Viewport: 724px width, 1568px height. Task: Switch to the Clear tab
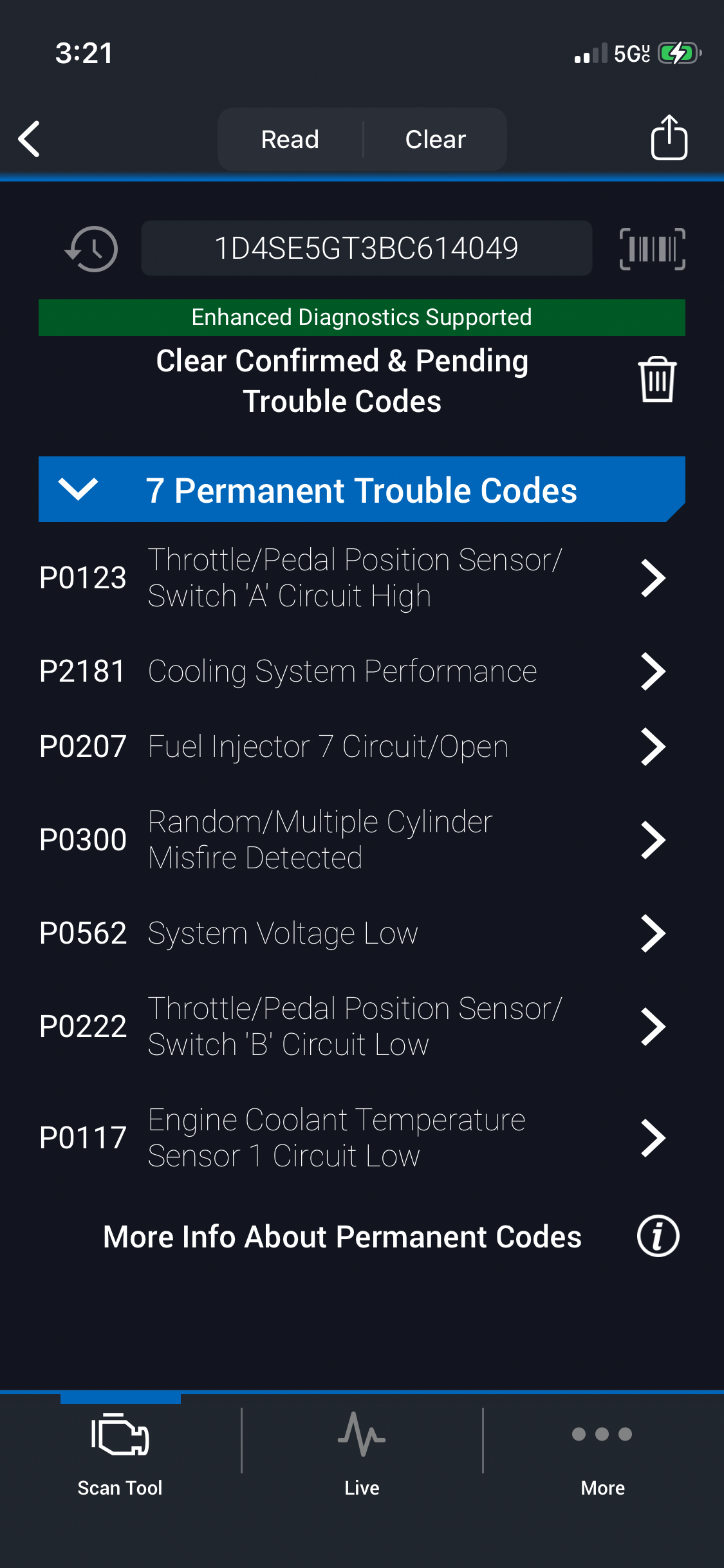[436, 139]
